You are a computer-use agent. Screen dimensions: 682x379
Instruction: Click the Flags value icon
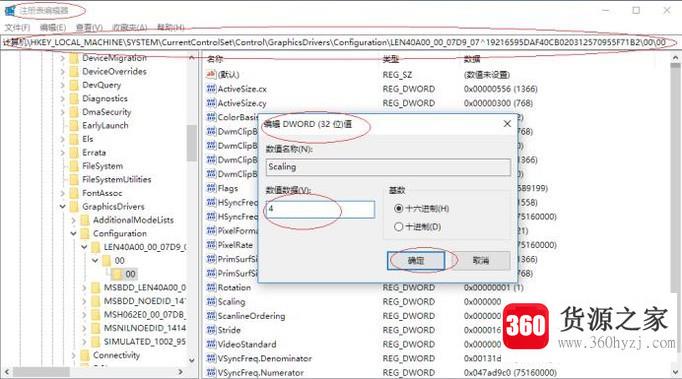tap(211, 188)
